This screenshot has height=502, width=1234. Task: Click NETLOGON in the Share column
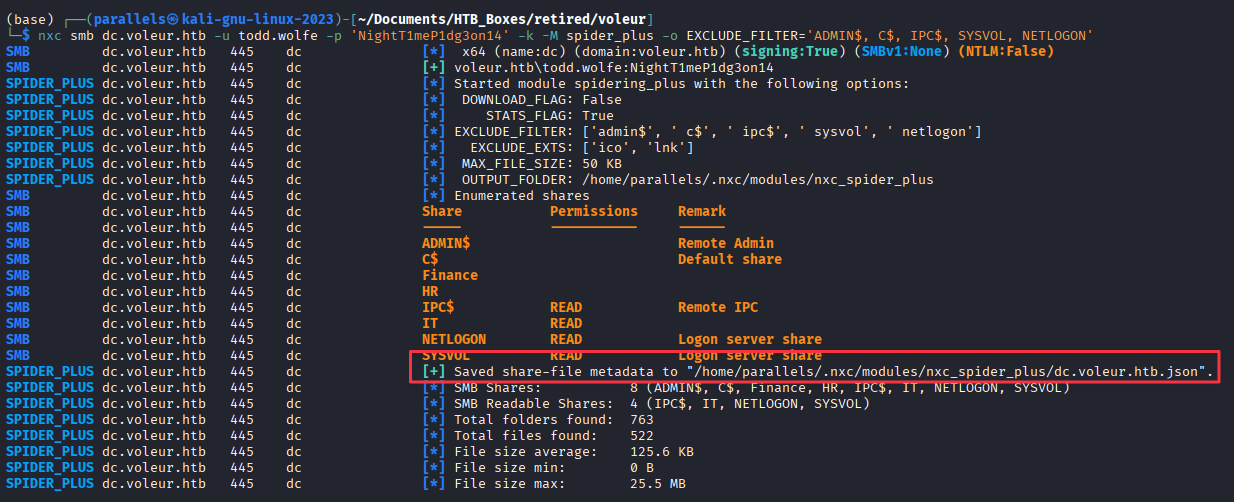pos(454,339)
